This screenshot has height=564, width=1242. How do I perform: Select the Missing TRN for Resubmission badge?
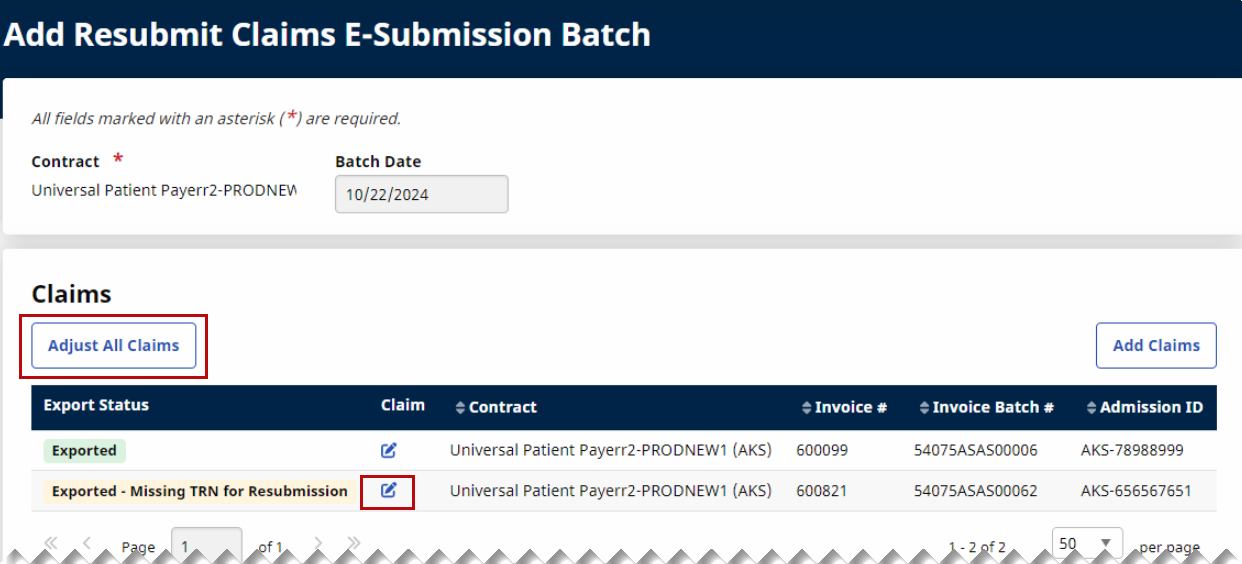(x=199, y=491)
